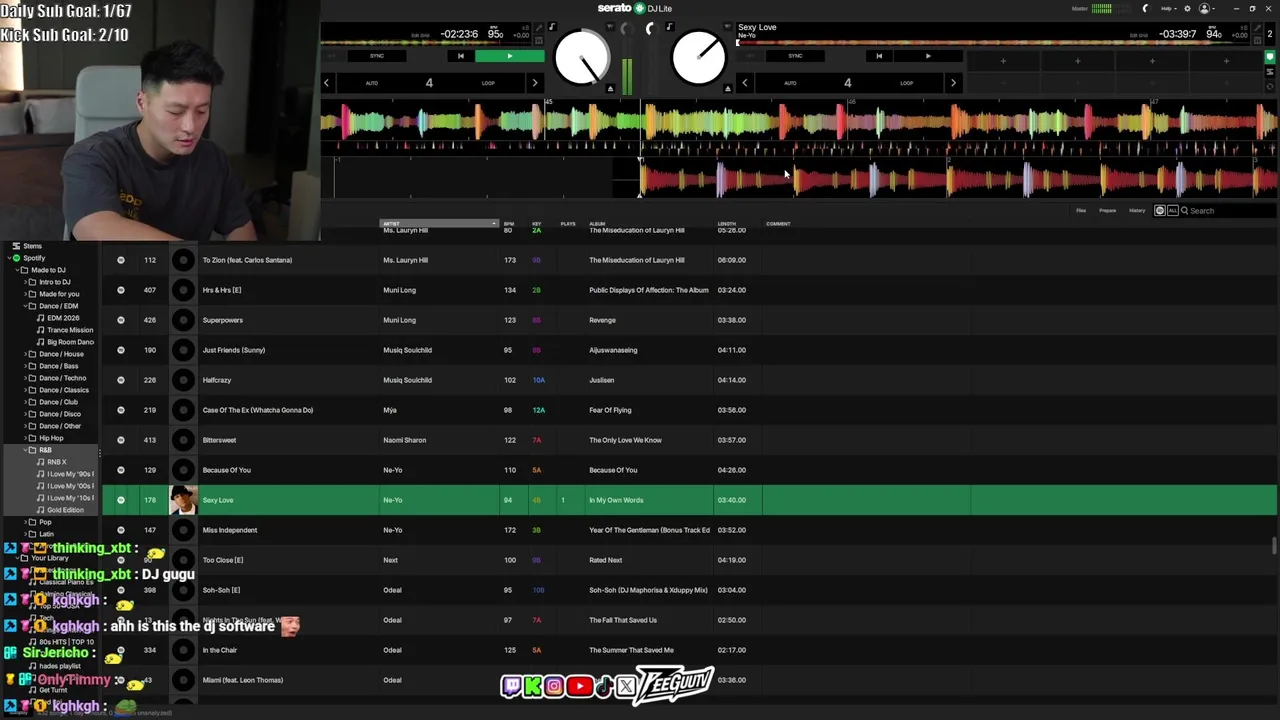Click the library vertical scrollbar thumb

(1274, 545)
